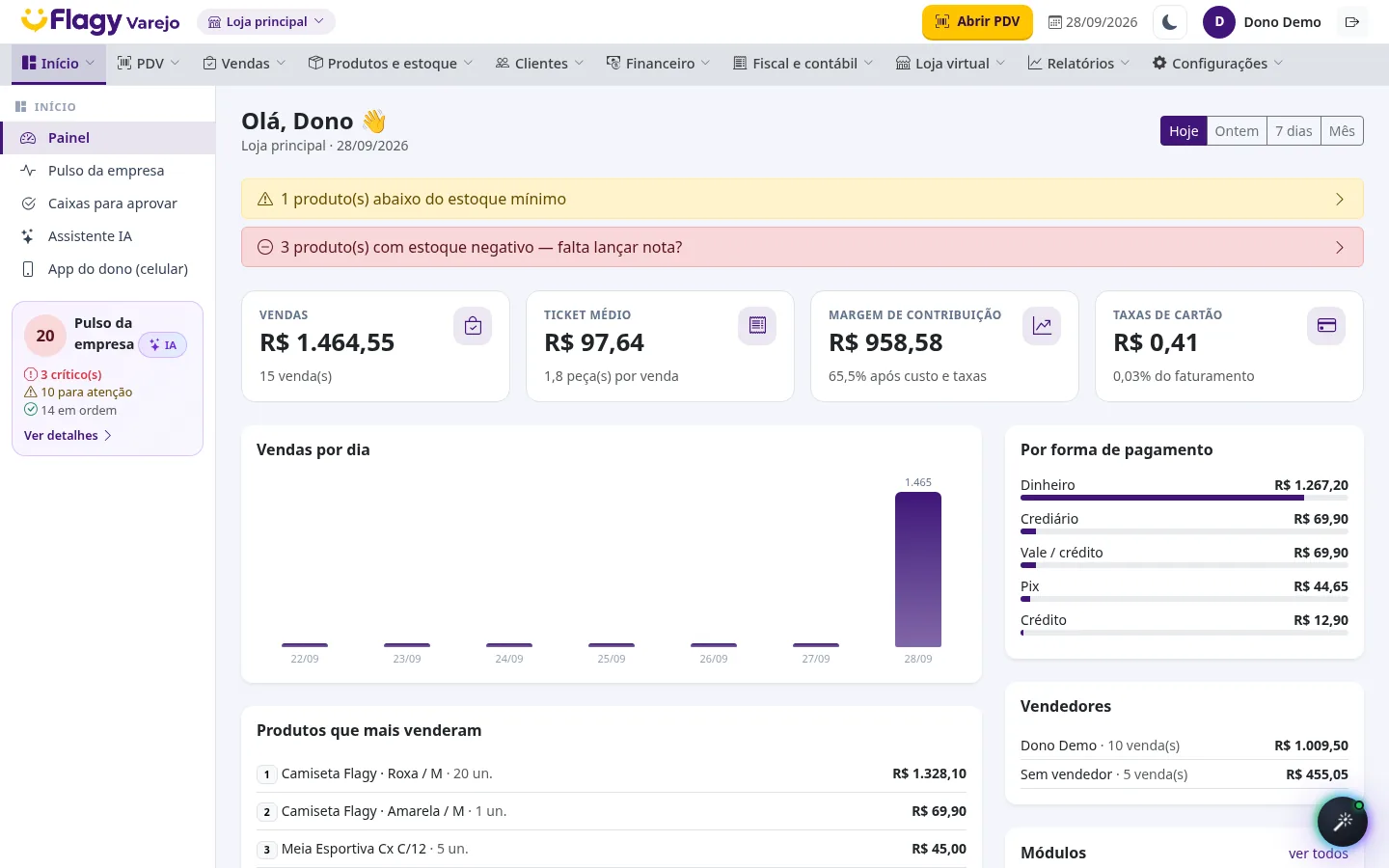
Task: Click the 22/09 sales bar
Action: pyautogui.click(x=305, y=645)
